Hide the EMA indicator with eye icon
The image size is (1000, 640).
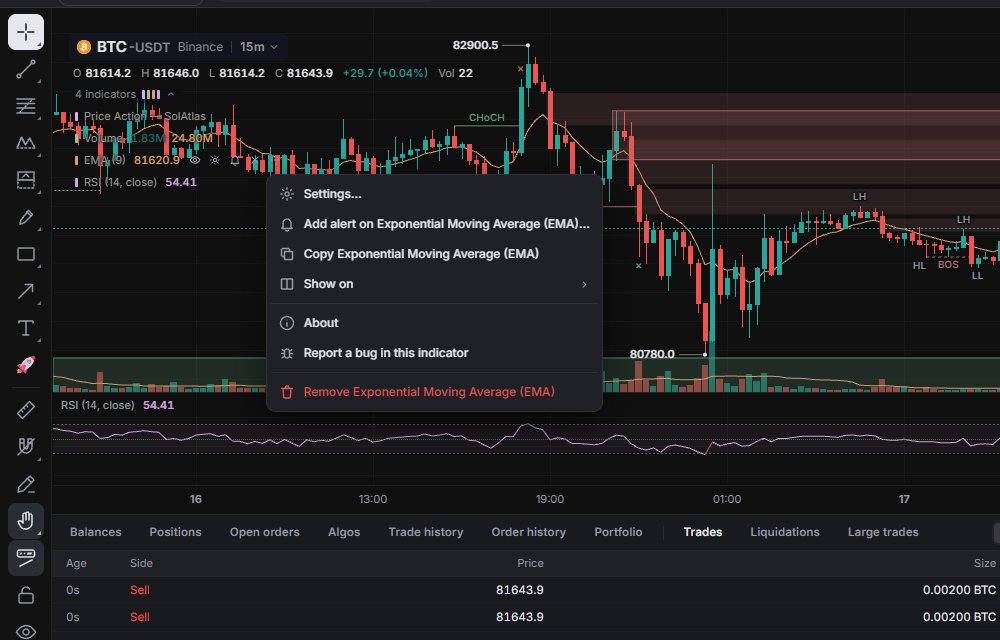tap(195, 160)
